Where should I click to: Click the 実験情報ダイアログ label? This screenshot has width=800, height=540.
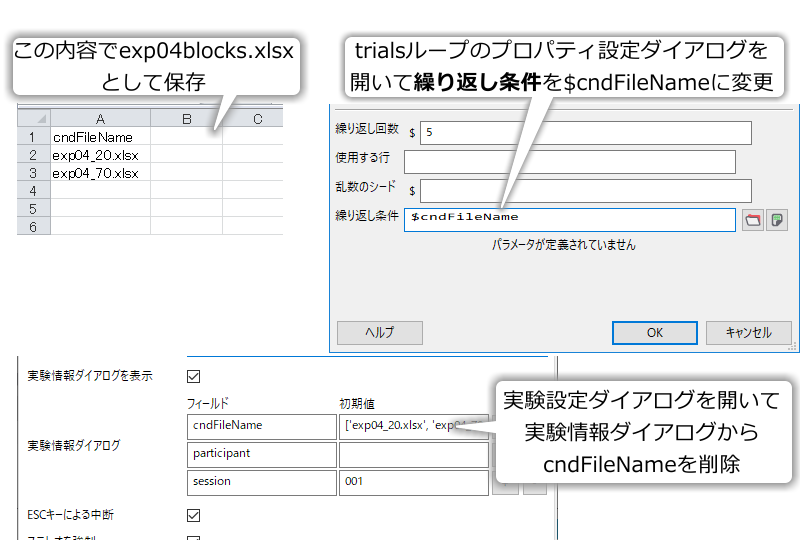tap(74, 446)
